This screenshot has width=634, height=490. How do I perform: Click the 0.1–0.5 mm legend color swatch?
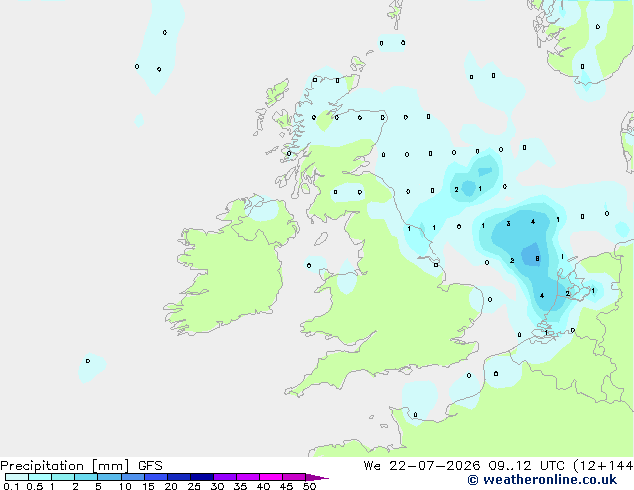coord(17,477)
